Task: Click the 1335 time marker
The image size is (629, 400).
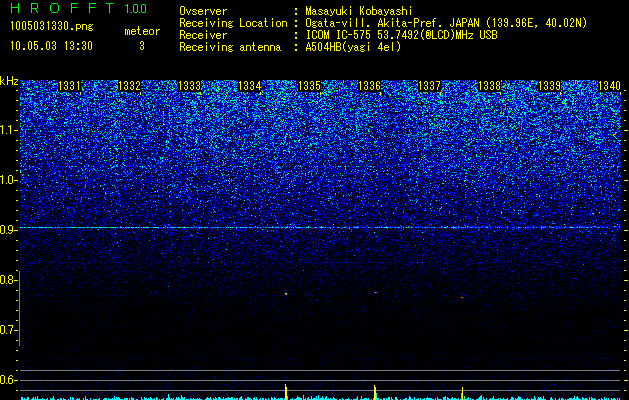Action: click(x=309, y=86)
